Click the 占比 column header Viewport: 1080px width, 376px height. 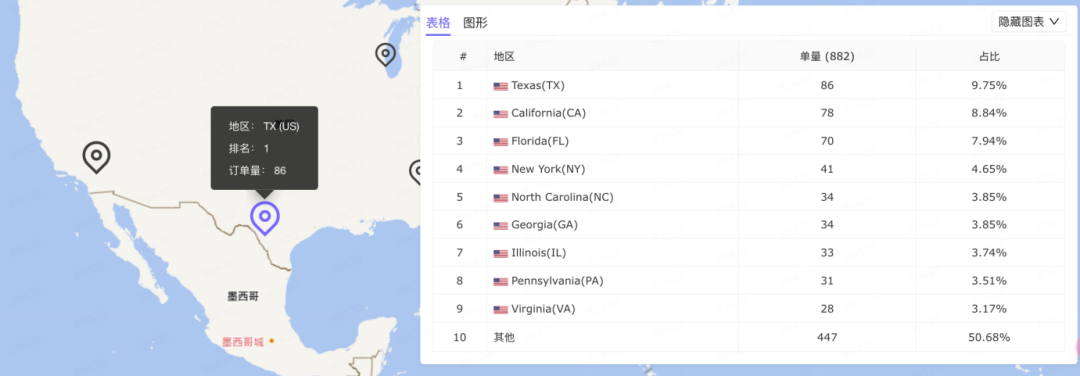pos(989,56)
